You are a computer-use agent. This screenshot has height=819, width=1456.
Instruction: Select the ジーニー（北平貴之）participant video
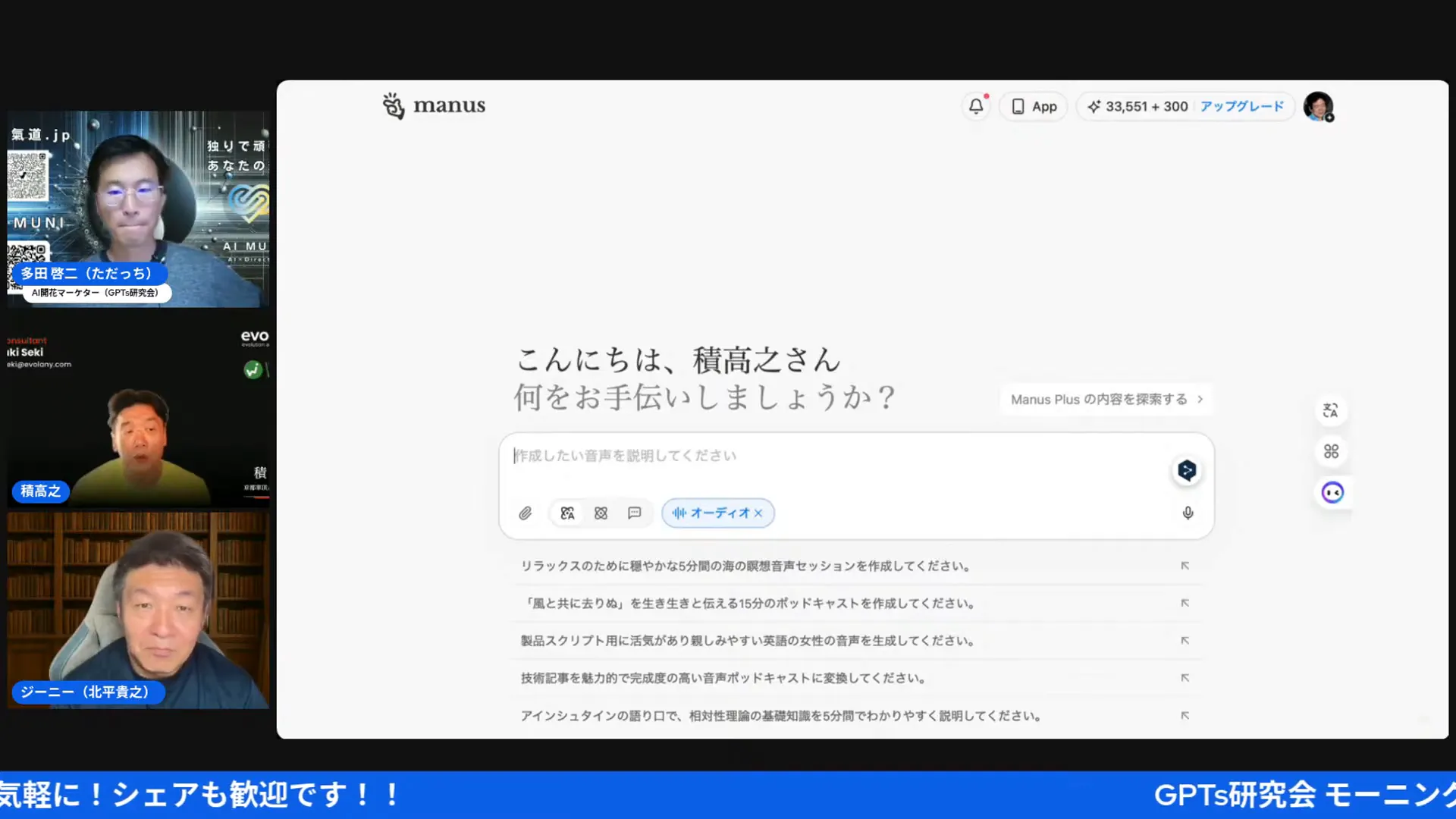click(x=138, y=610)
